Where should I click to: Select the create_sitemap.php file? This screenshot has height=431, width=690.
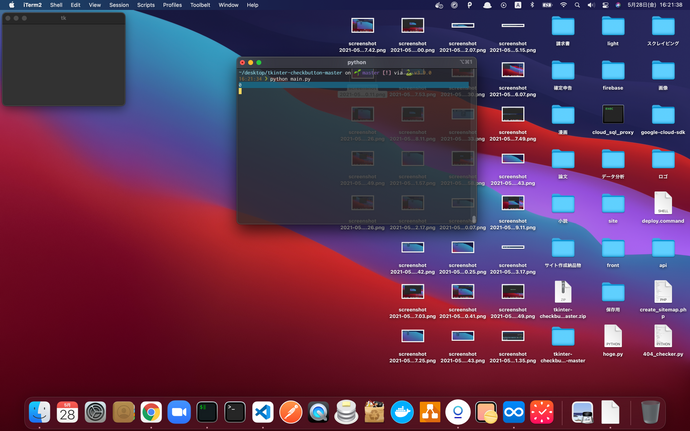coord(663,292)
